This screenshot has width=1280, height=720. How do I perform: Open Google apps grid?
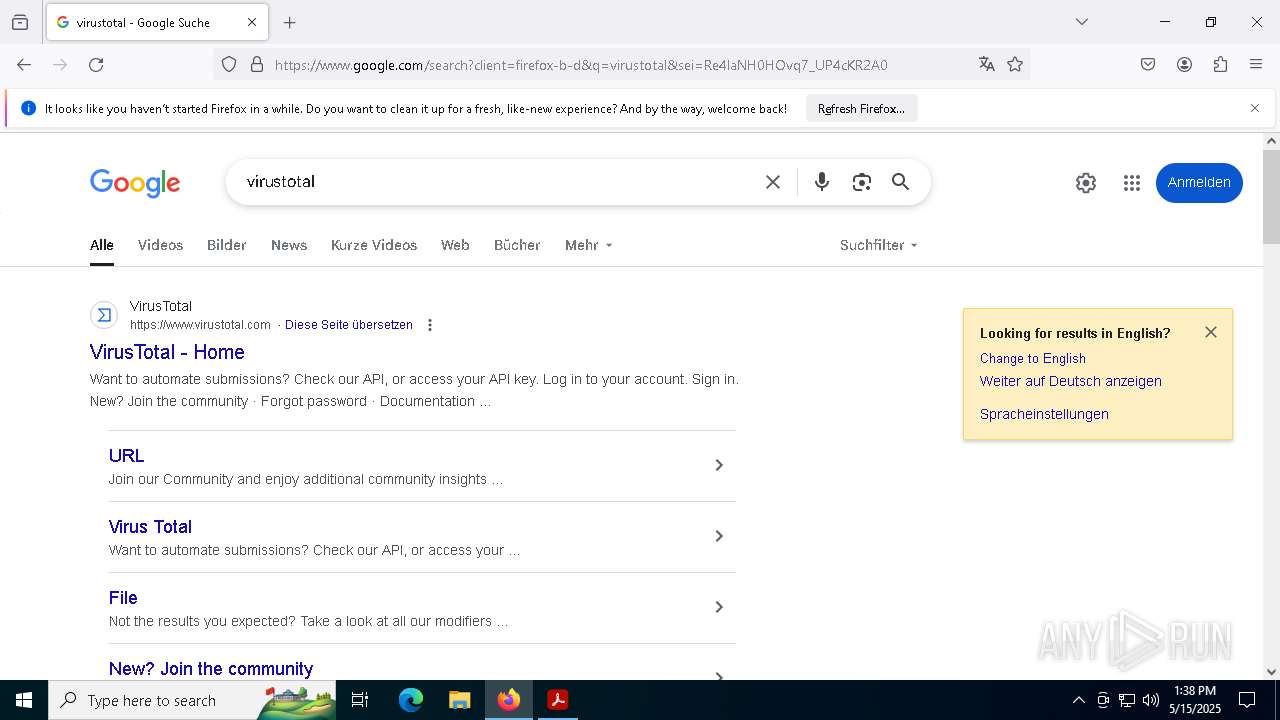tap(1132, 183)
